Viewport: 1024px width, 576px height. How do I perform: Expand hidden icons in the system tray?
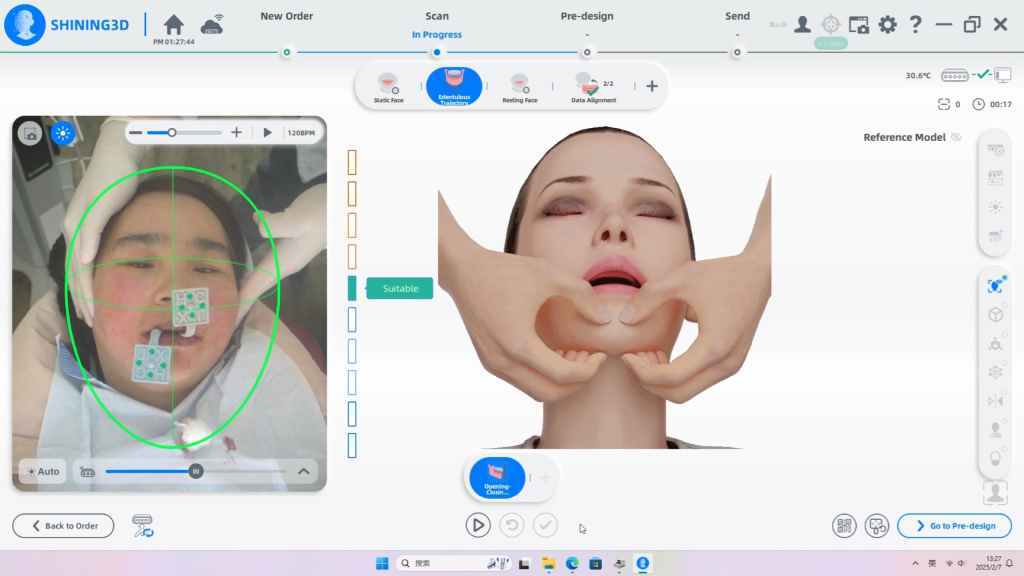tap(917, 563)
